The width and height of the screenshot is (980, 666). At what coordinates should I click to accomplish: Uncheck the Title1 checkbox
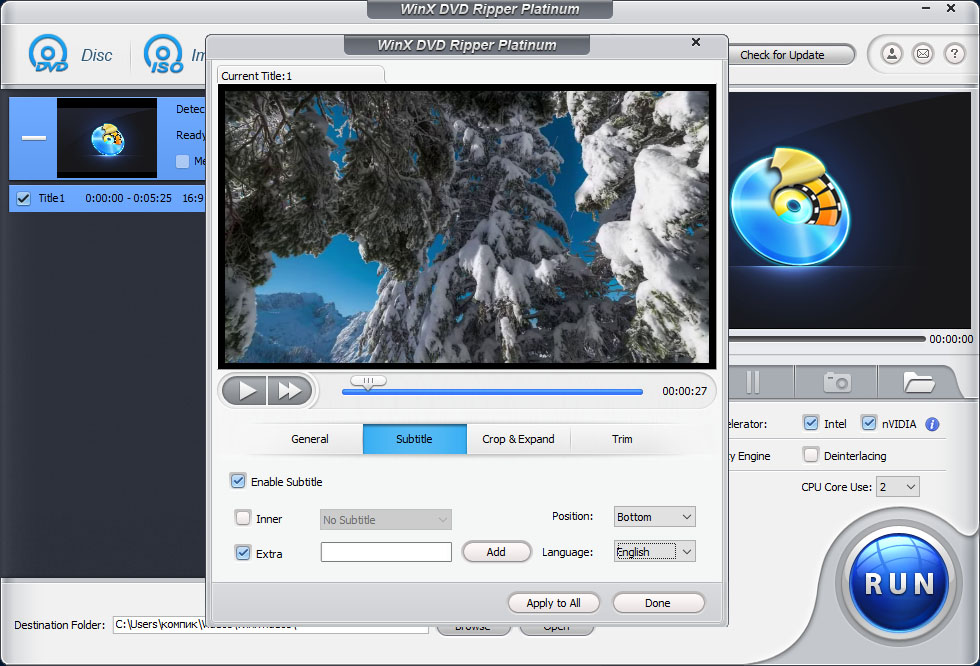tap(23, 199)
